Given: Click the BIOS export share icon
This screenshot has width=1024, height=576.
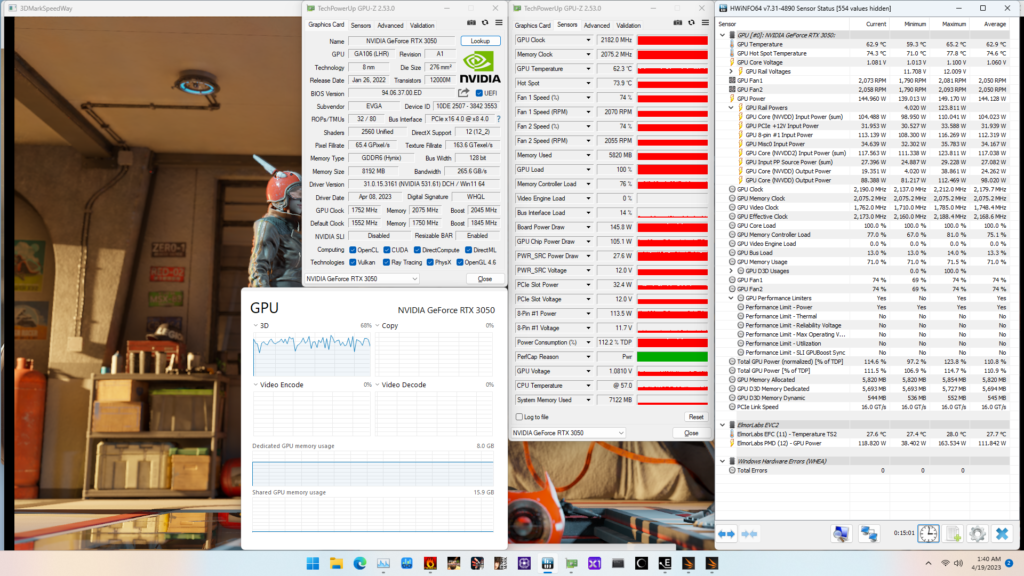Looking at the screenshot, I should (x=464, y=93).
